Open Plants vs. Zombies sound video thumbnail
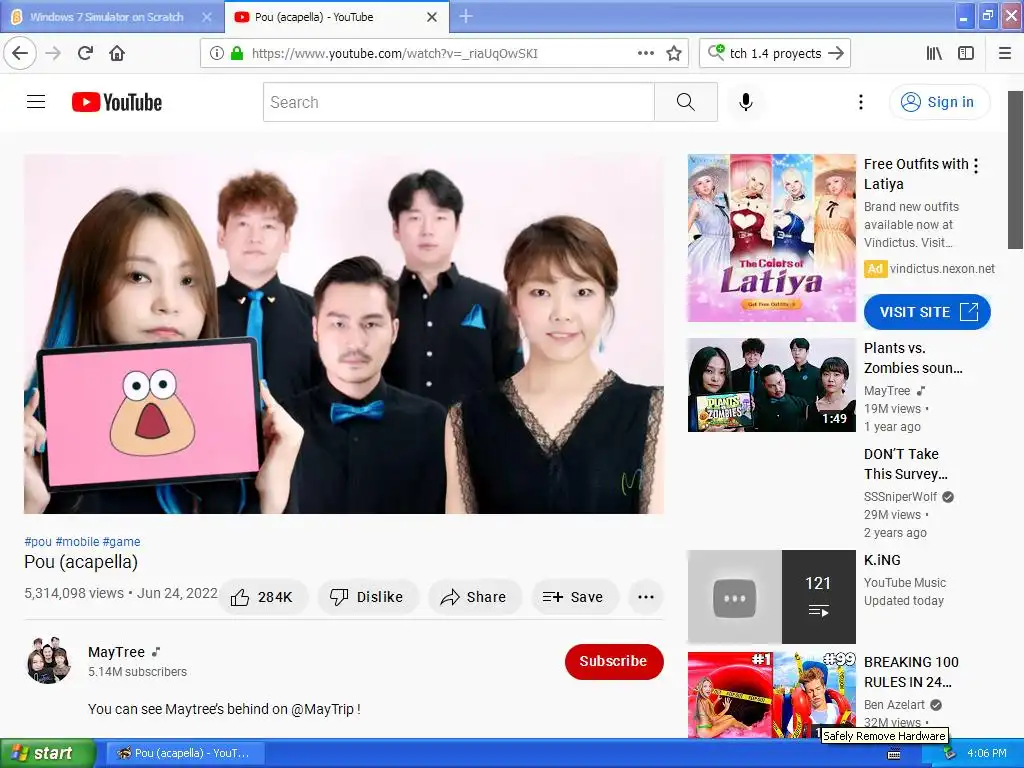 click(x=771, y=385)
